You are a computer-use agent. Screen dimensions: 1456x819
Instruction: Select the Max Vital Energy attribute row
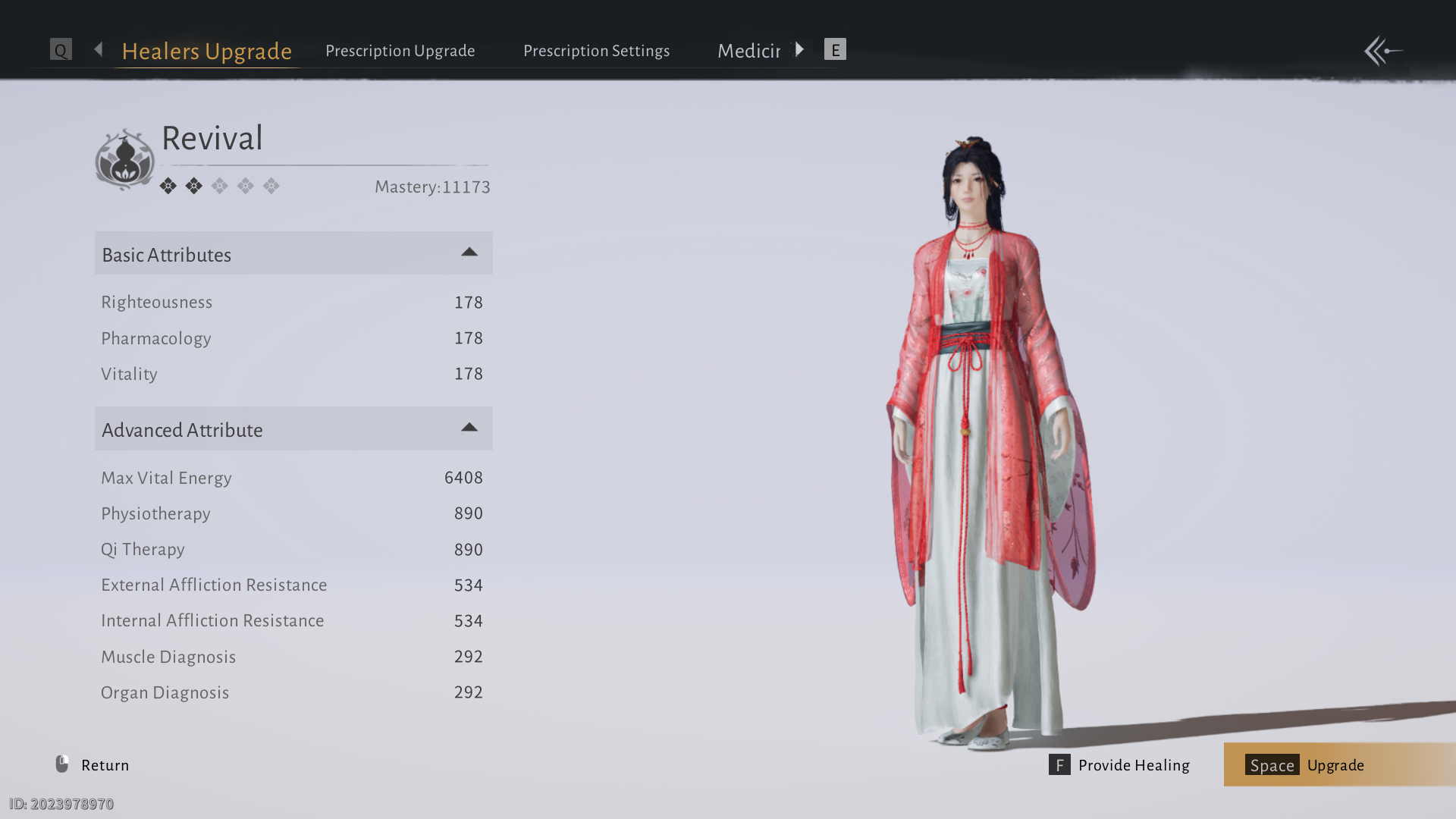[x=292, y=478]
